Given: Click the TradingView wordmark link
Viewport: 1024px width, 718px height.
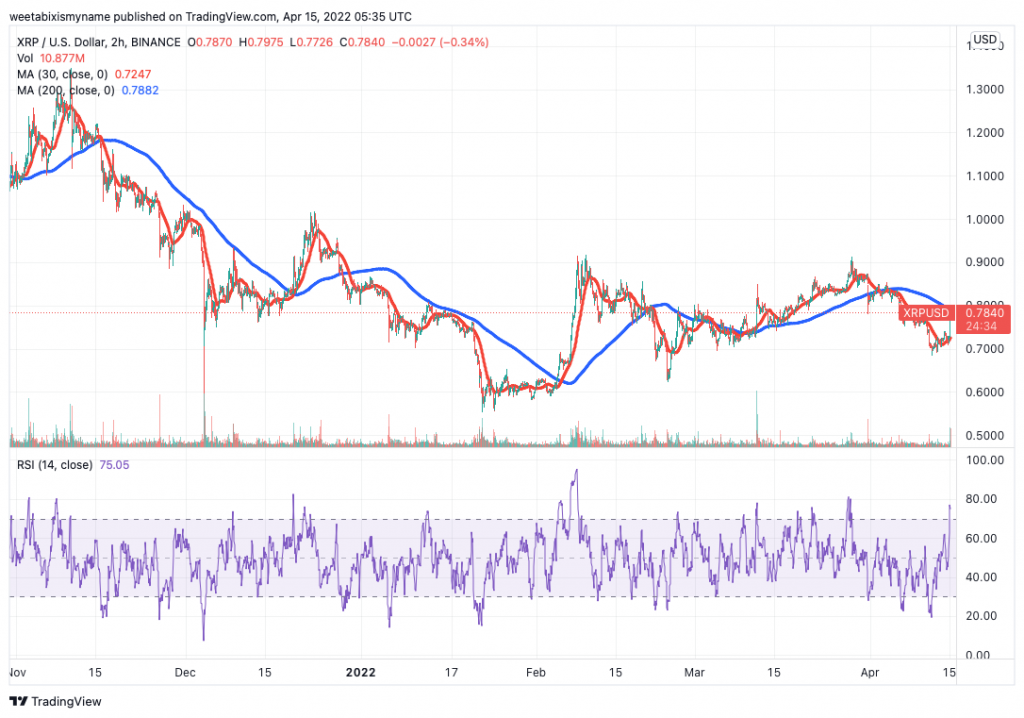Looking at the screenshot, I should tap(66, 701).
